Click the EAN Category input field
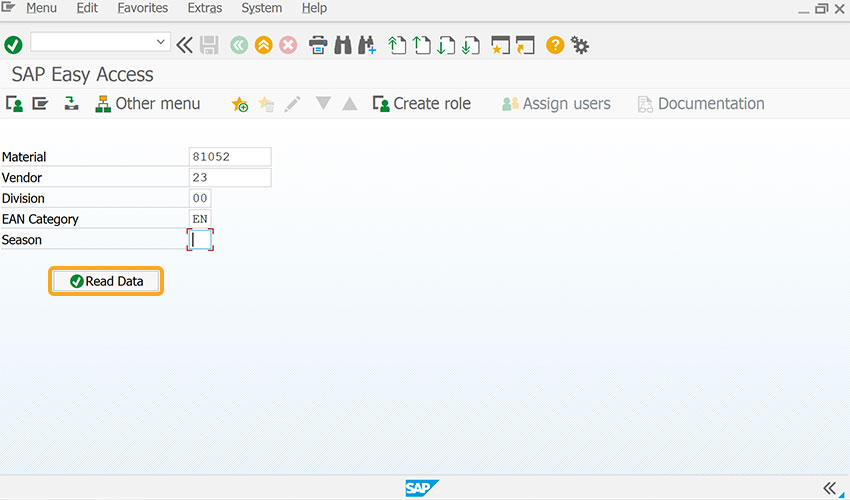This screenshot has height=500, width=850. pos(200,219)
